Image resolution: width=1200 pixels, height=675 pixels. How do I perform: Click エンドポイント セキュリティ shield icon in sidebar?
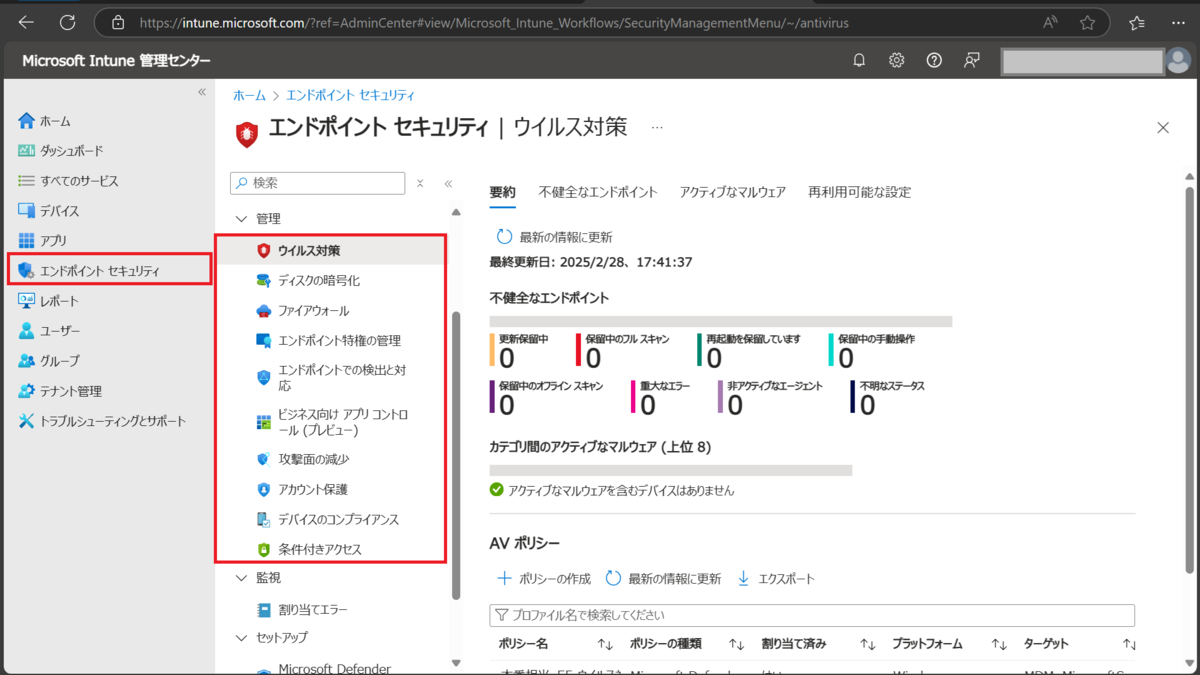pos(26,271)
